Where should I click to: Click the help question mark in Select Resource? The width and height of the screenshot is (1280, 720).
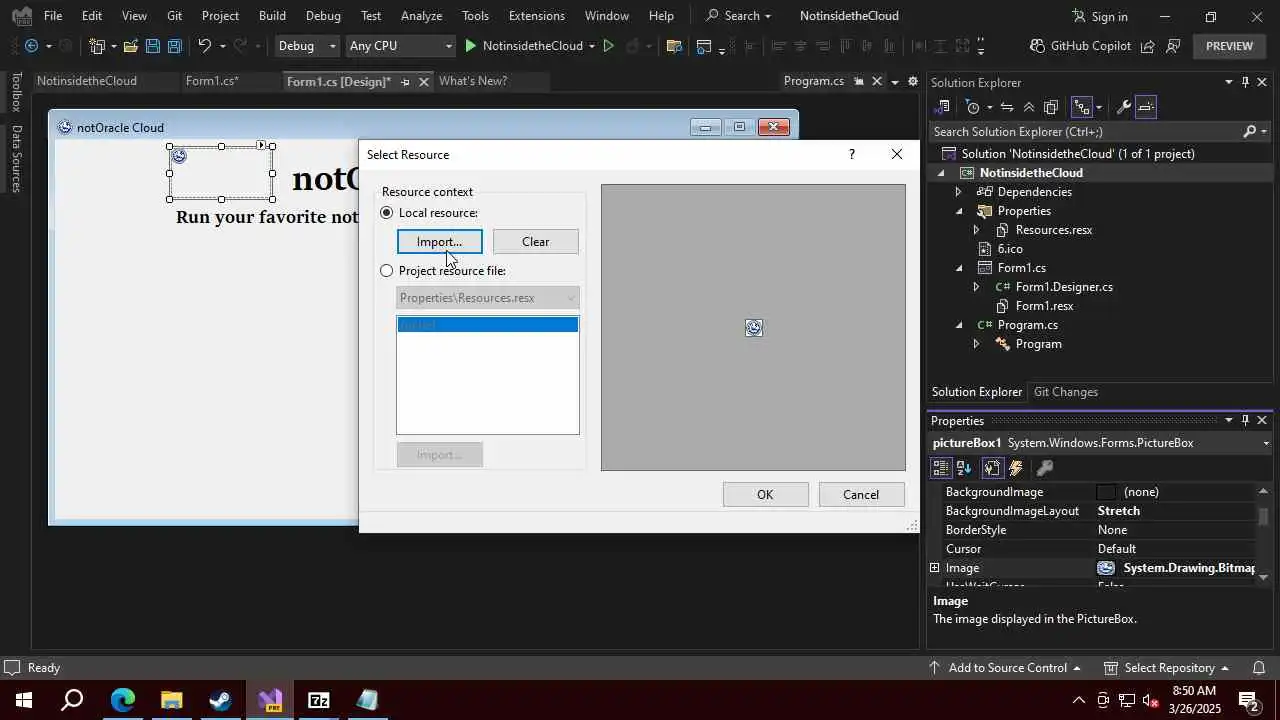click(x=851, y=154)
